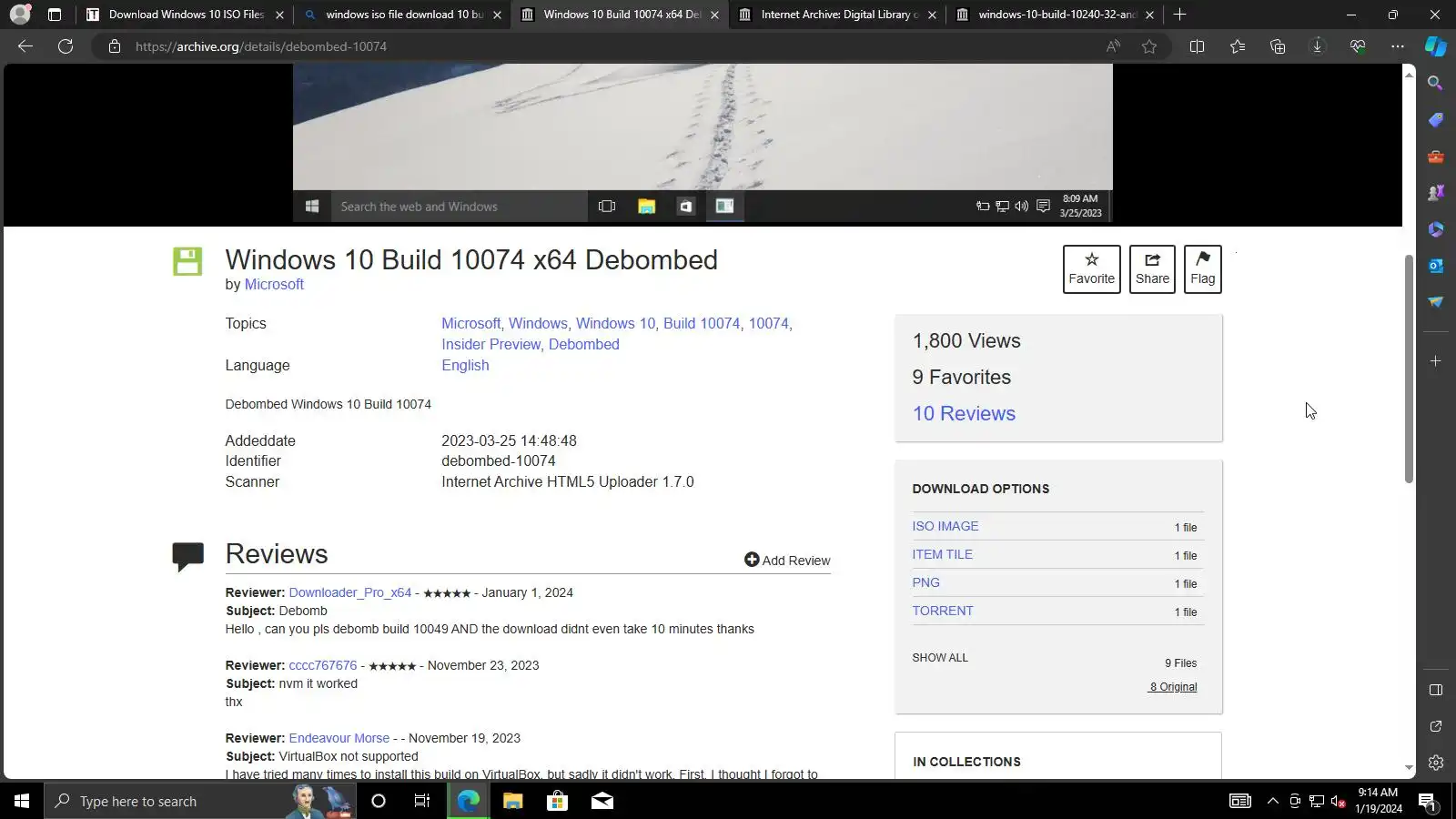Screen dimensions: 1456x819
Task: Open the Debombed topic link
Action: point(584,345)
